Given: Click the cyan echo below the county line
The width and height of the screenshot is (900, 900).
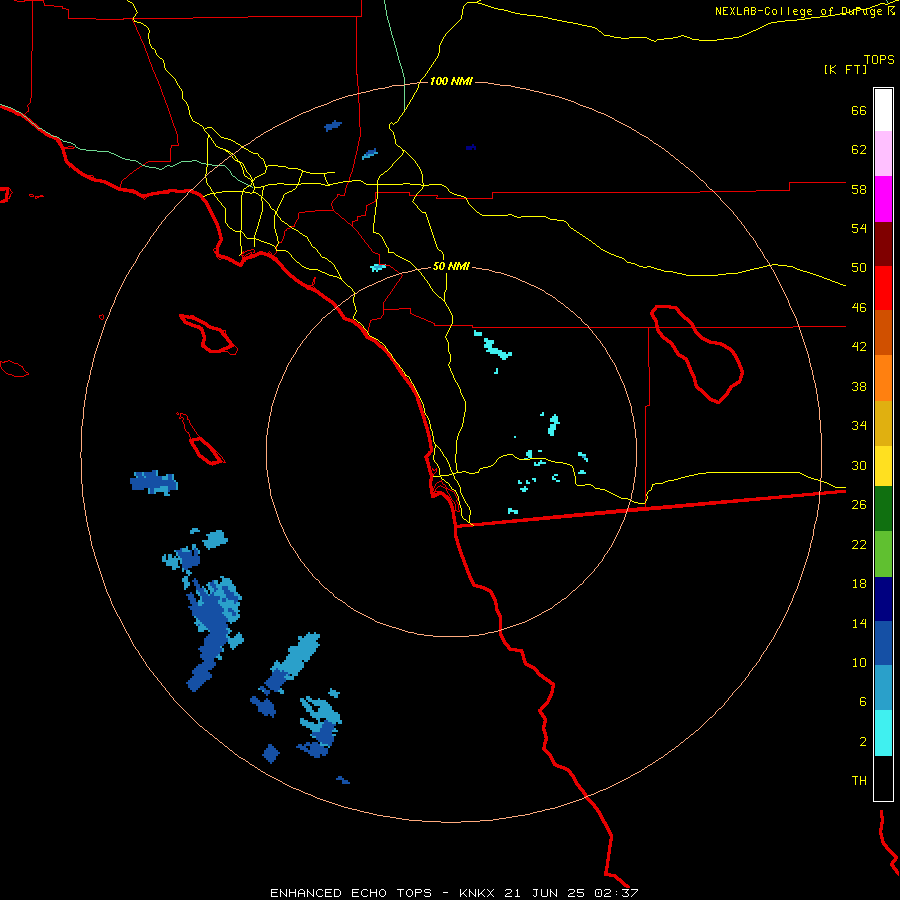Looking at the screenshot, I should click(495, 346).
